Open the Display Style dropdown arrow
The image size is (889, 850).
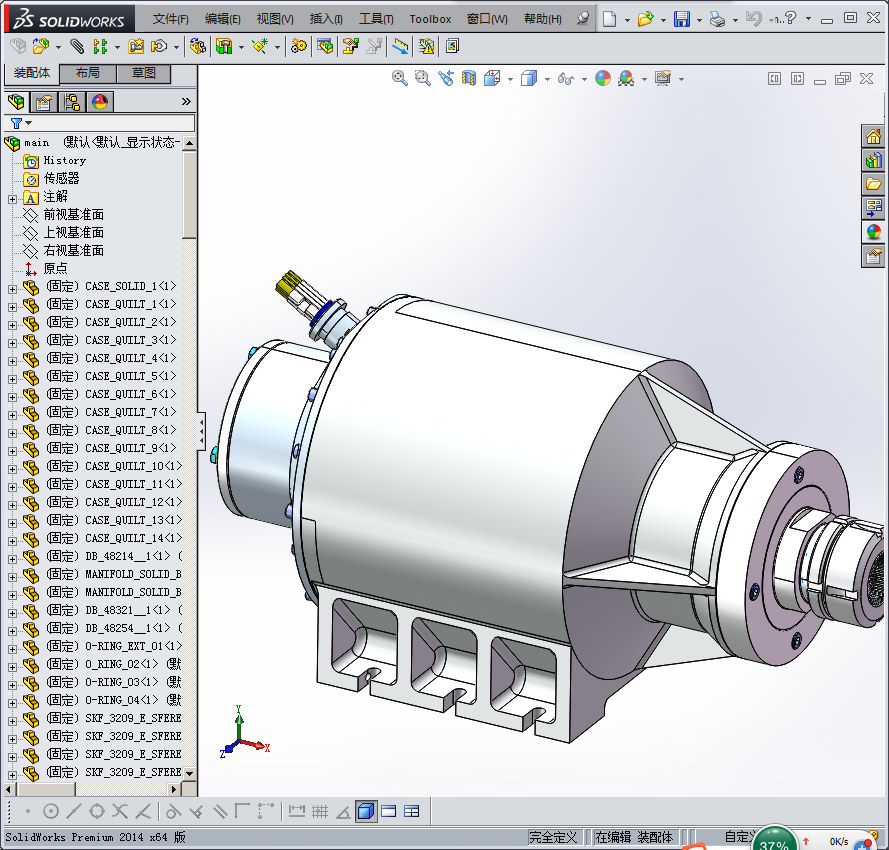(x=549, y=79)
